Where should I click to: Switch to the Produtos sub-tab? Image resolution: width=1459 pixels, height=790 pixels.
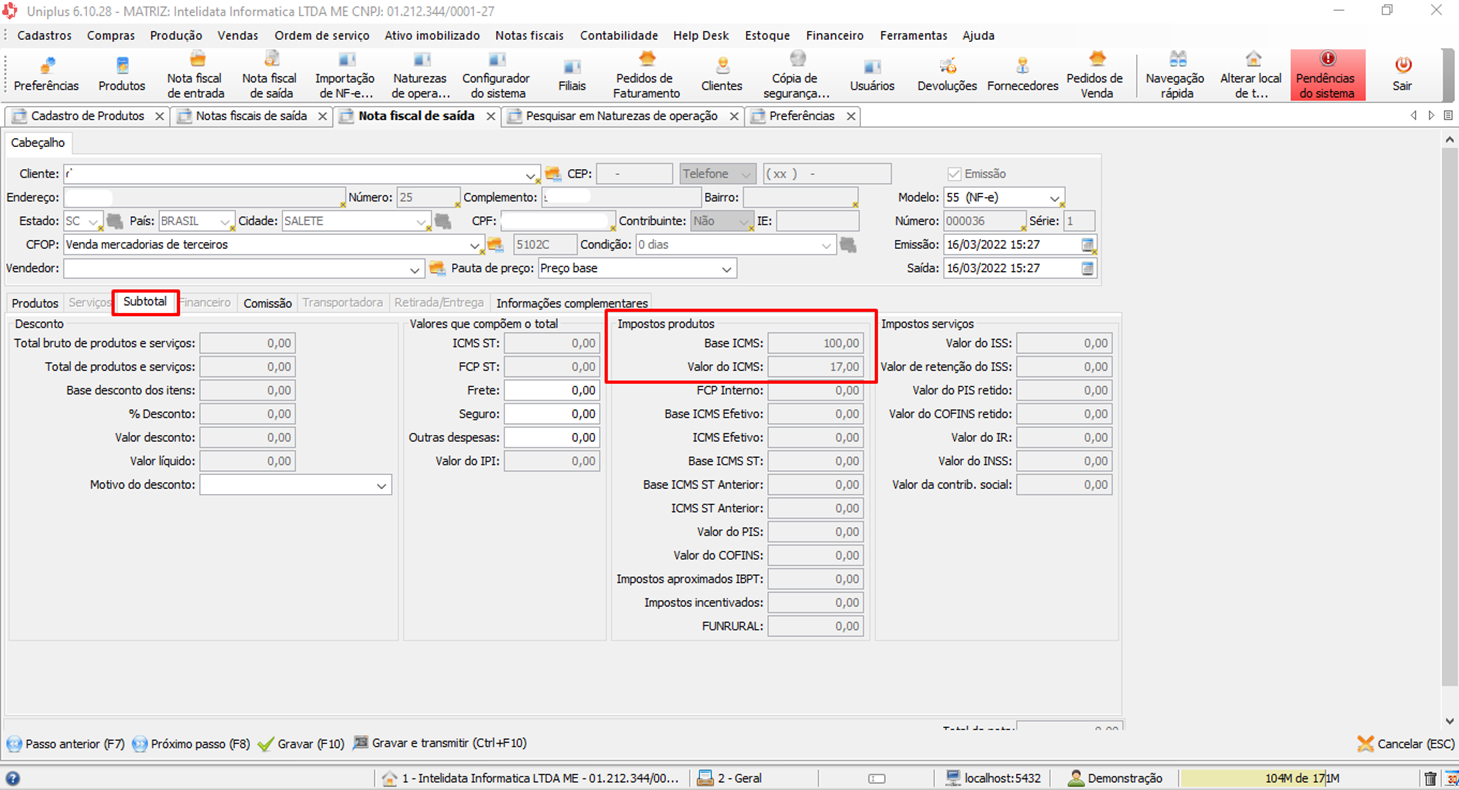tap(35, 303)
